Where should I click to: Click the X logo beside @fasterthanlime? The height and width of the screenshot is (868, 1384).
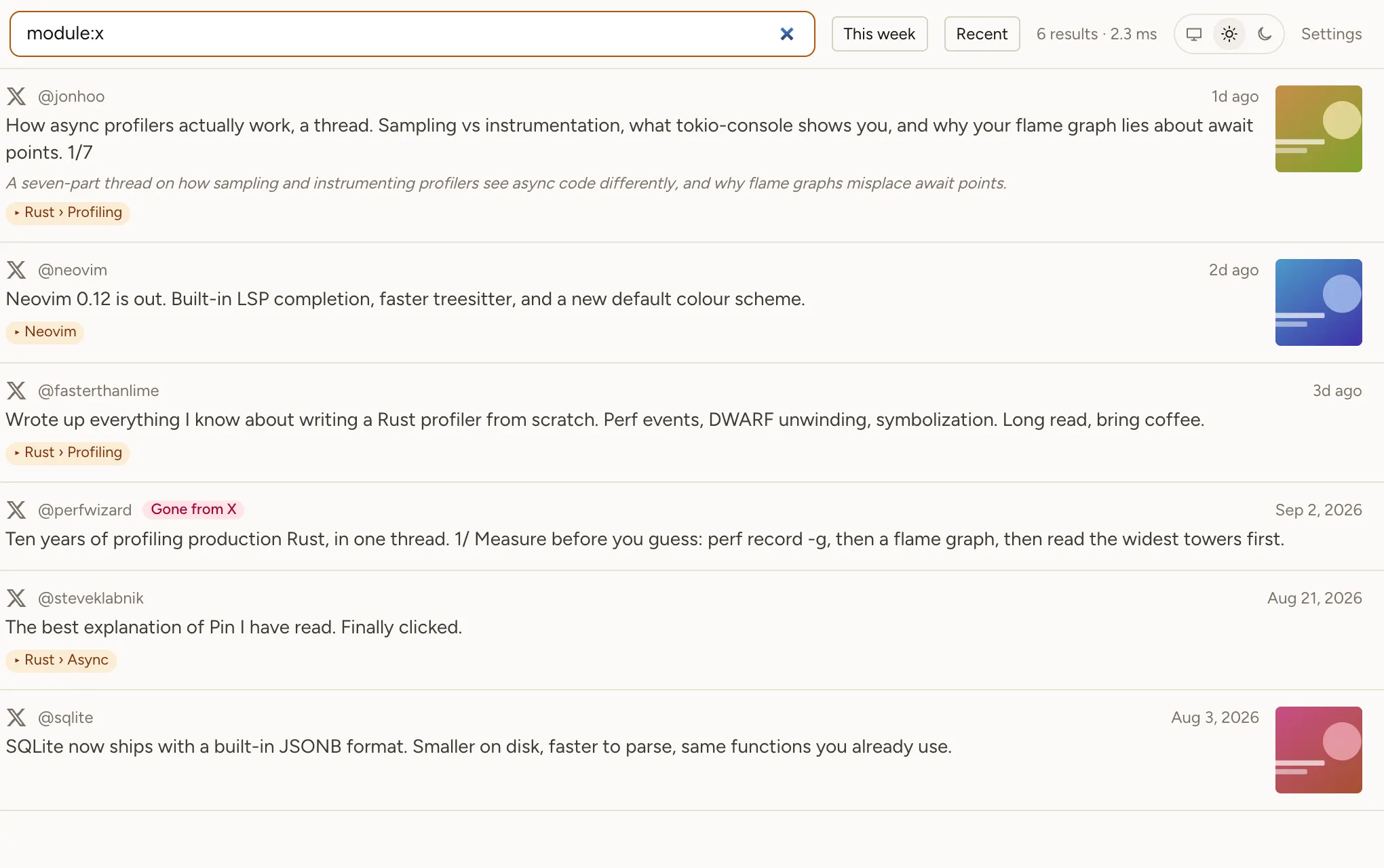(16, 391)
